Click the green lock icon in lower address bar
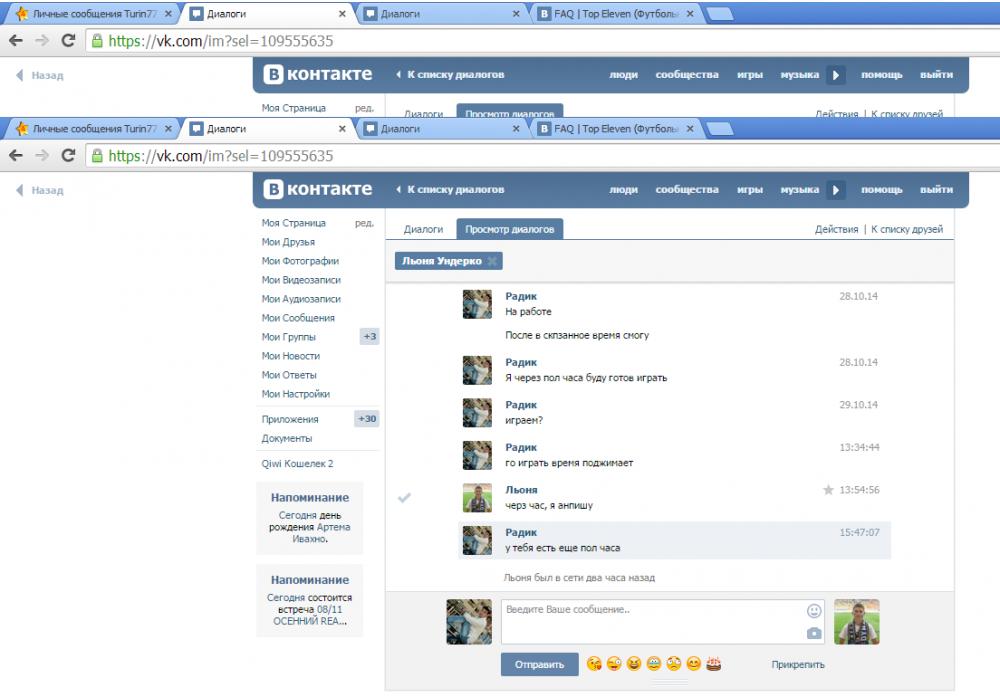Image resolution: width=1000 pixels, height=700 pixels. tap(97, 156)
